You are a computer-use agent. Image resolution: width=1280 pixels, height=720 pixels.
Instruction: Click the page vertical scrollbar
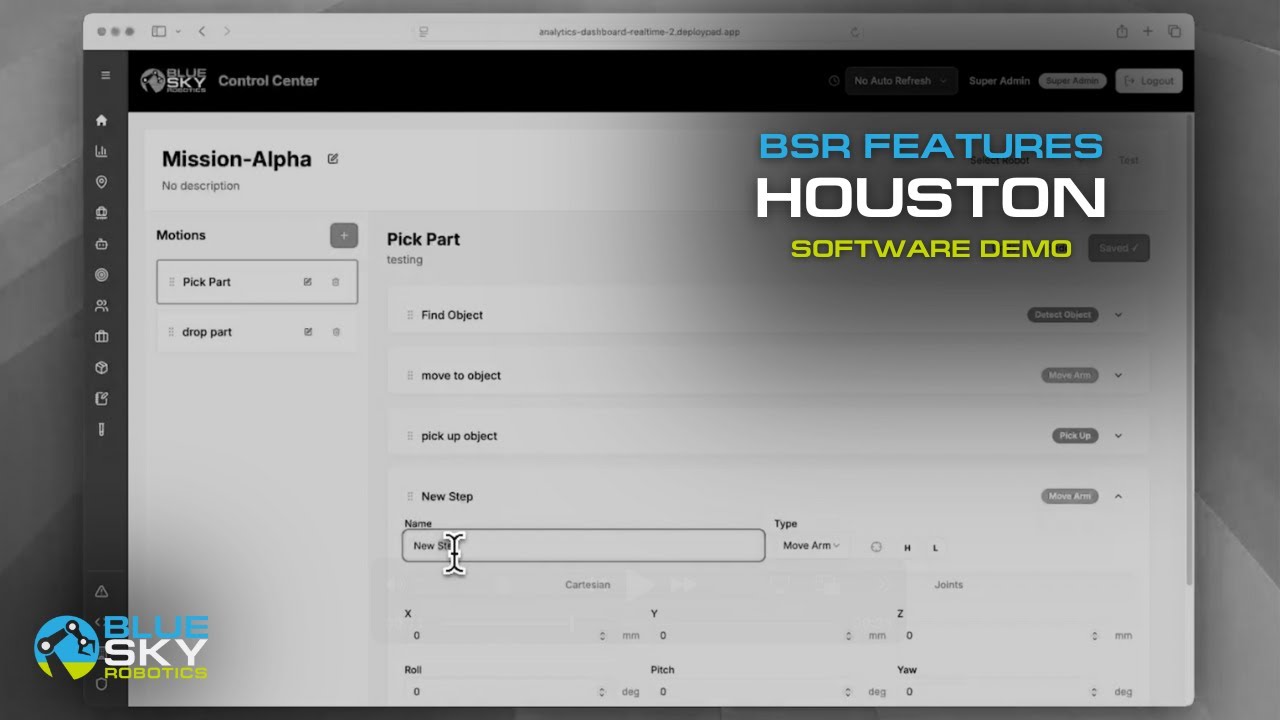(x=1188, y=350)
